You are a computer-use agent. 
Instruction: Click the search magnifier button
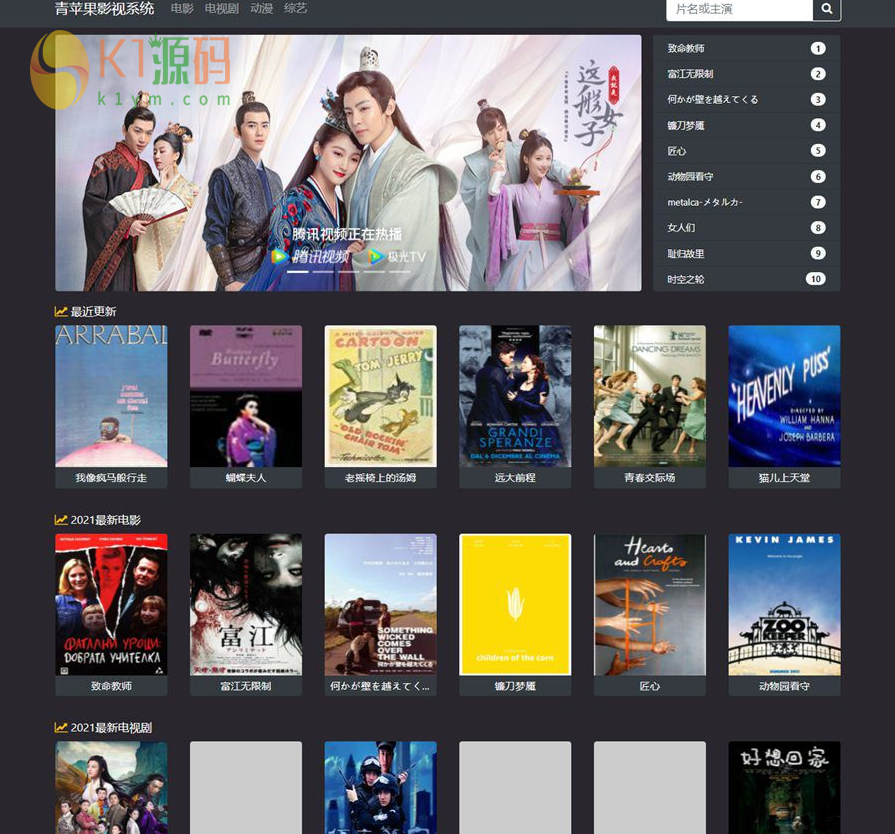click(x=827, y=9)
